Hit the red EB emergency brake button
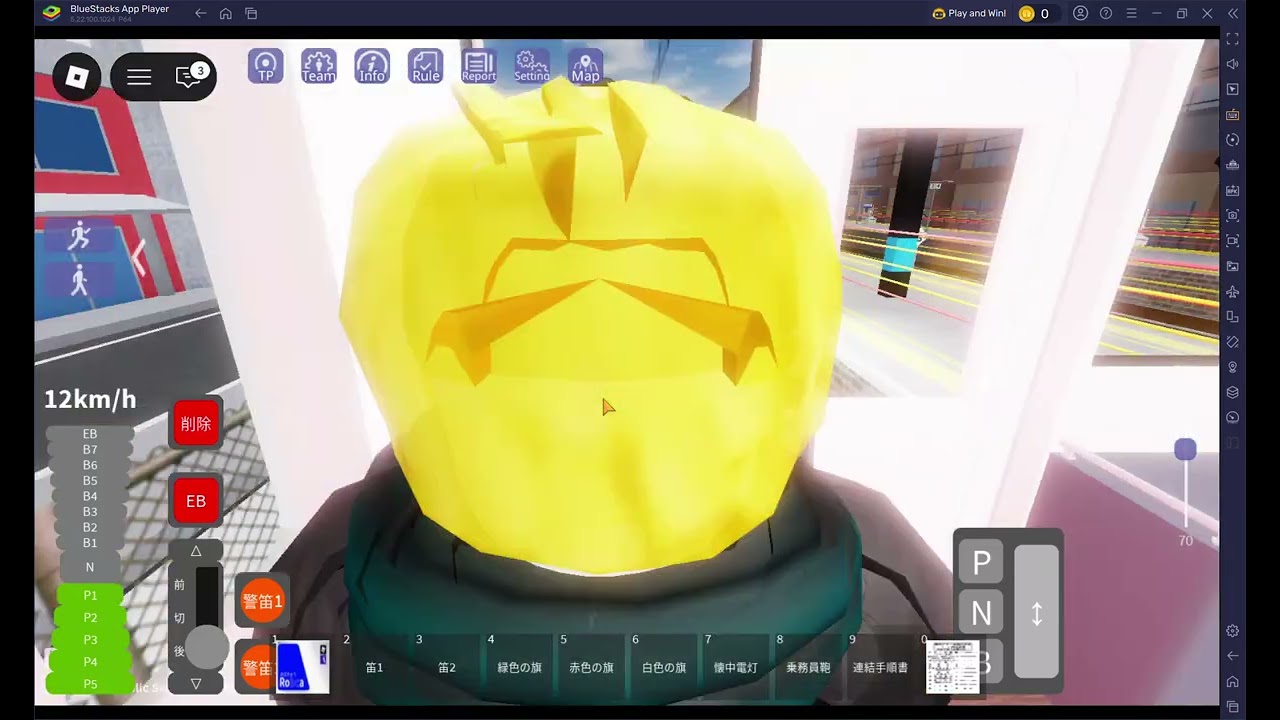The height and width of the screenshot is (720, 1280). pos(196,501)
